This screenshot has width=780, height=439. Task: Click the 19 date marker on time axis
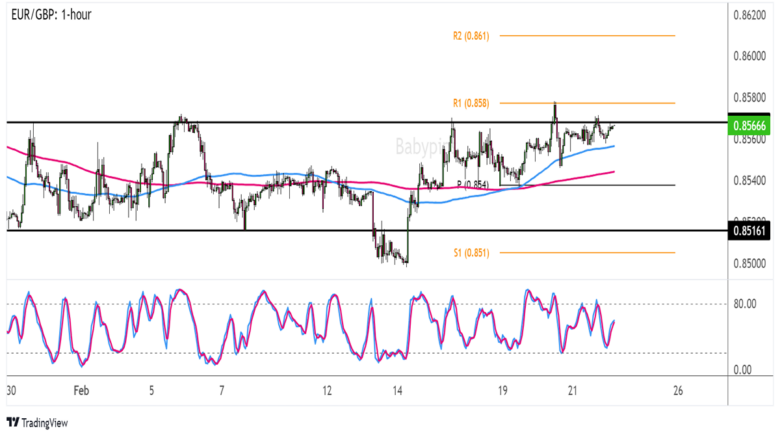click(502, 391)
